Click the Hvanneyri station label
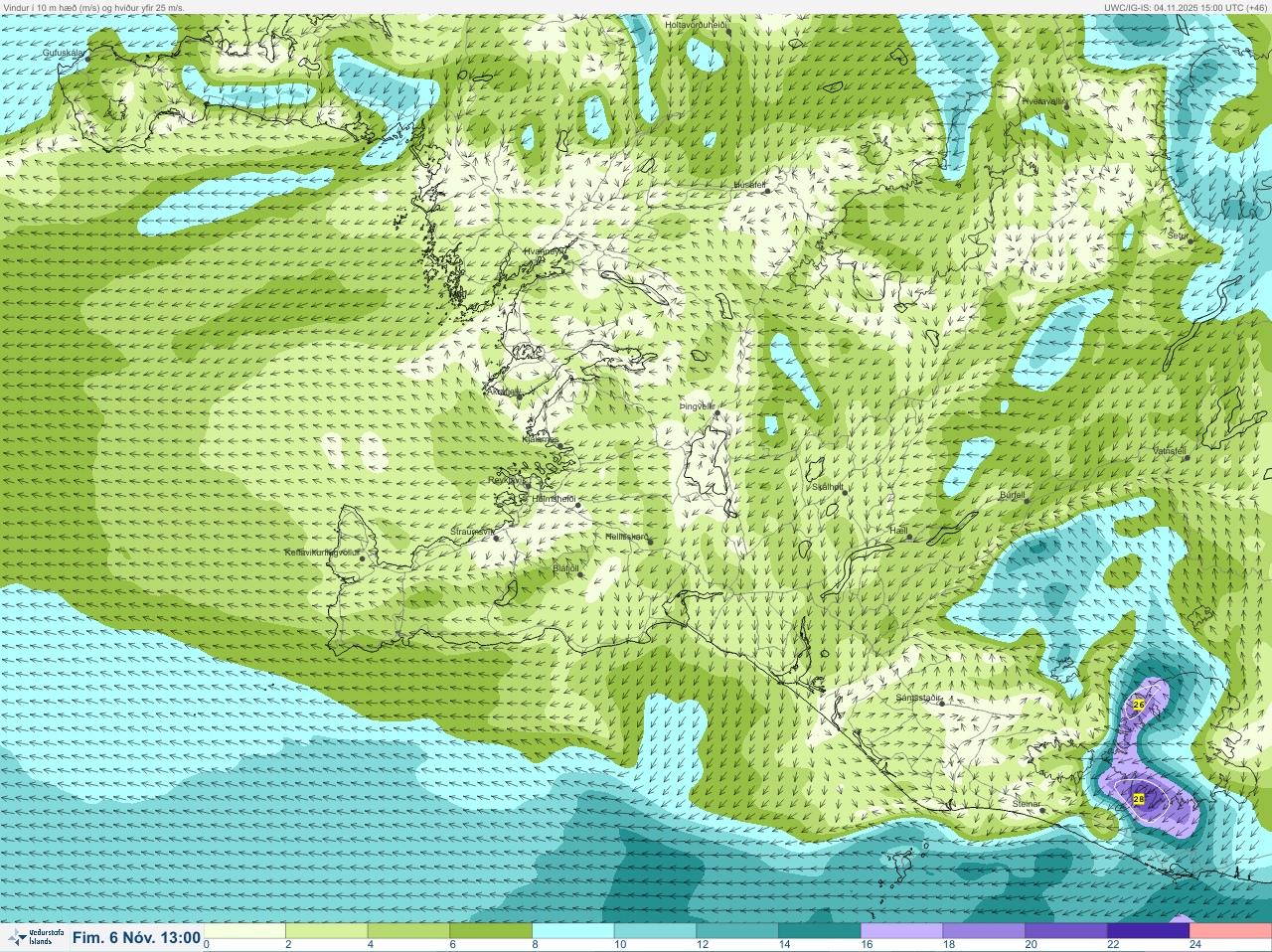This screenshot has width=1272, height=952. click(544, 251)
